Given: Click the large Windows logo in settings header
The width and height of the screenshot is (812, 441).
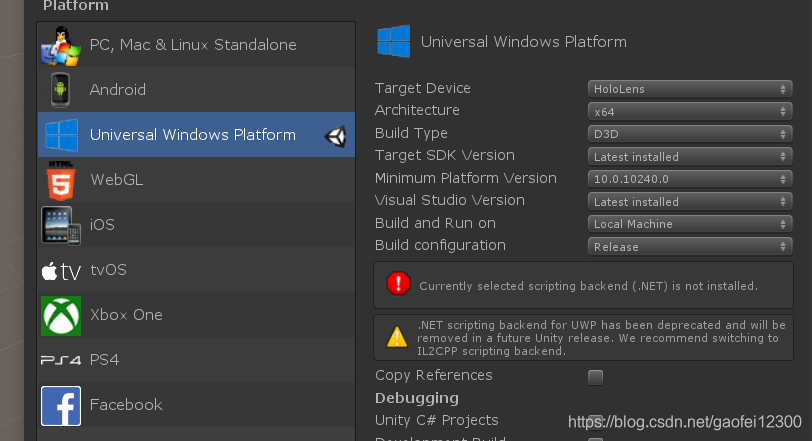Looking at the screenshot, I should tap(394, 41).
